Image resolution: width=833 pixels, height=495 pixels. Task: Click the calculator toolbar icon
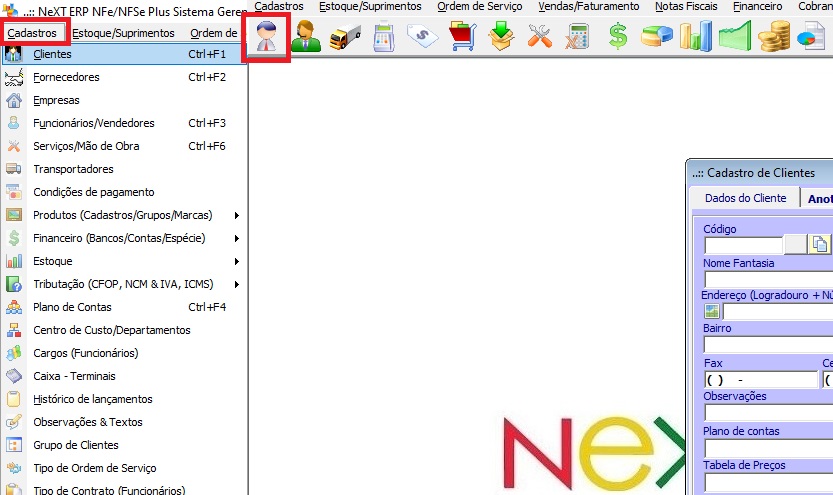[577, 37]
